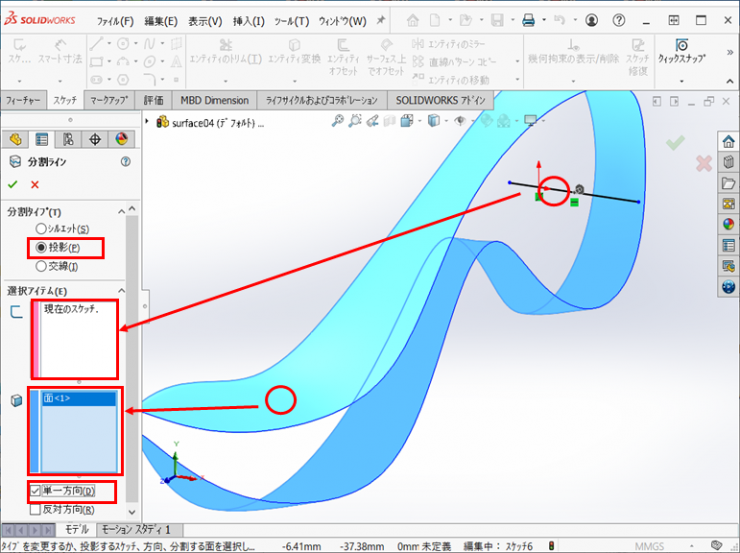
Task: Expand the surface04 feature tree node
Action: coord(148,122)
